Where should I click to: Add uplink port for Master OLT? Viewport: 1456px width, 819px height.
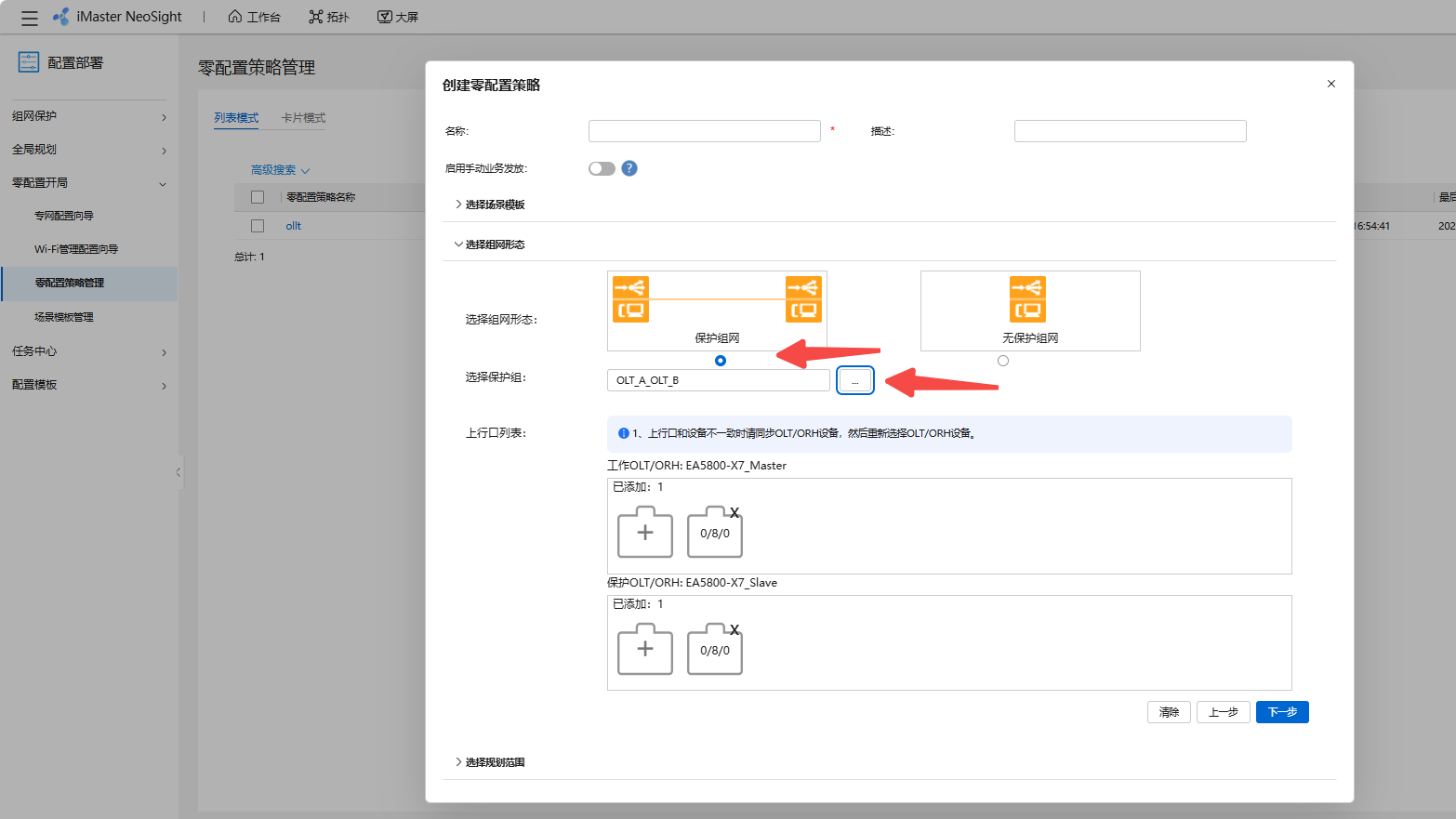click(645, 533)
